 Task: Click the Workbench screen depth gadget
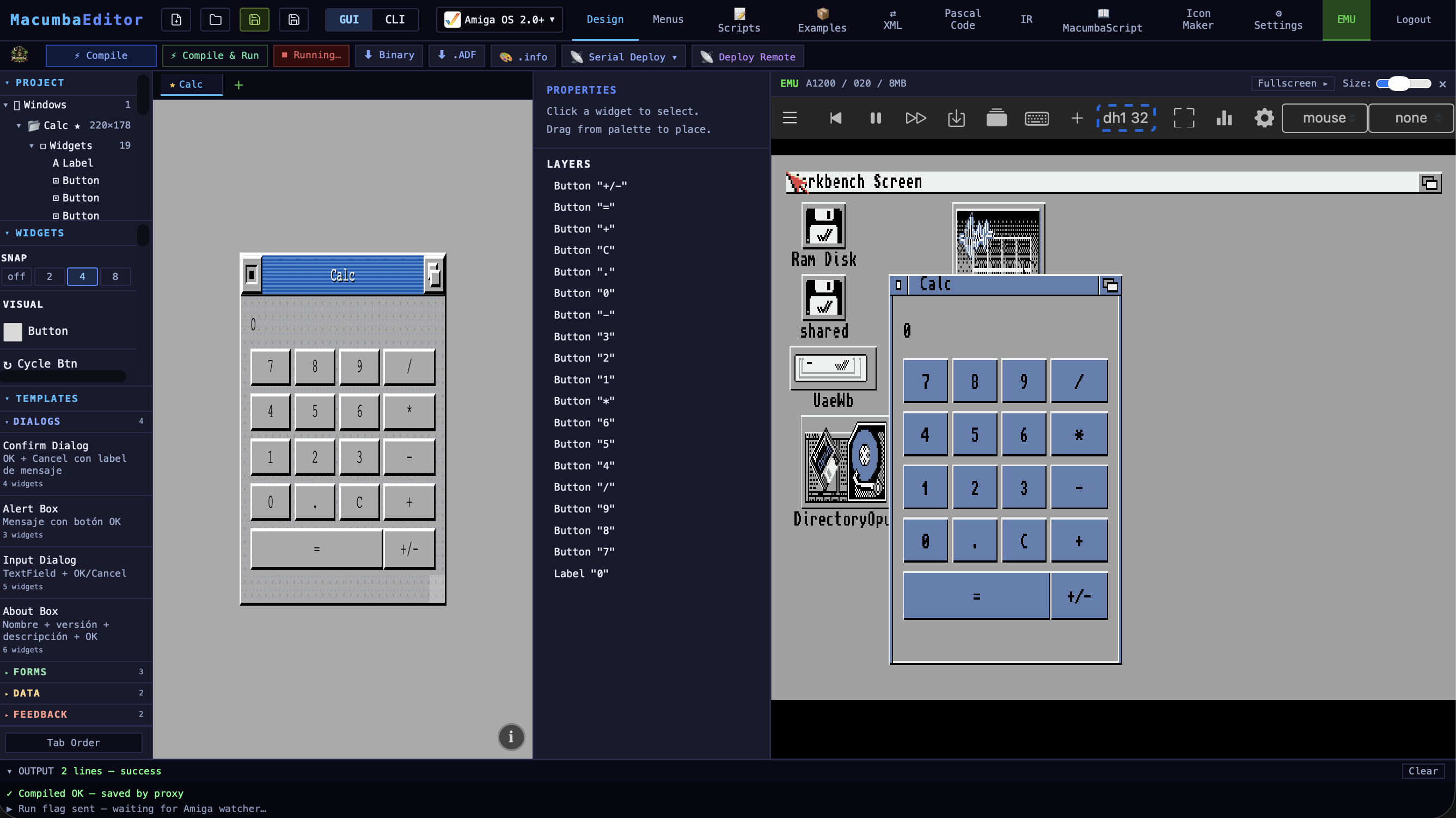(1429, 182)
